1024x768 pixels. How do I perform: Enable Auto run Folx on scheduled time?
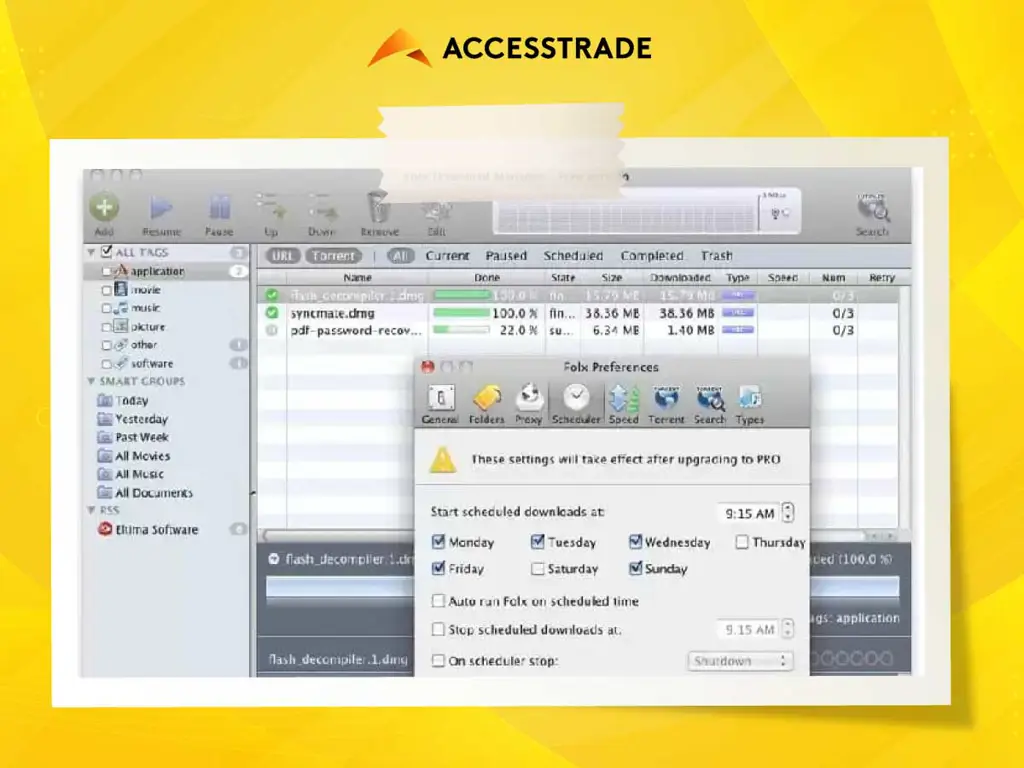[438, 601]
